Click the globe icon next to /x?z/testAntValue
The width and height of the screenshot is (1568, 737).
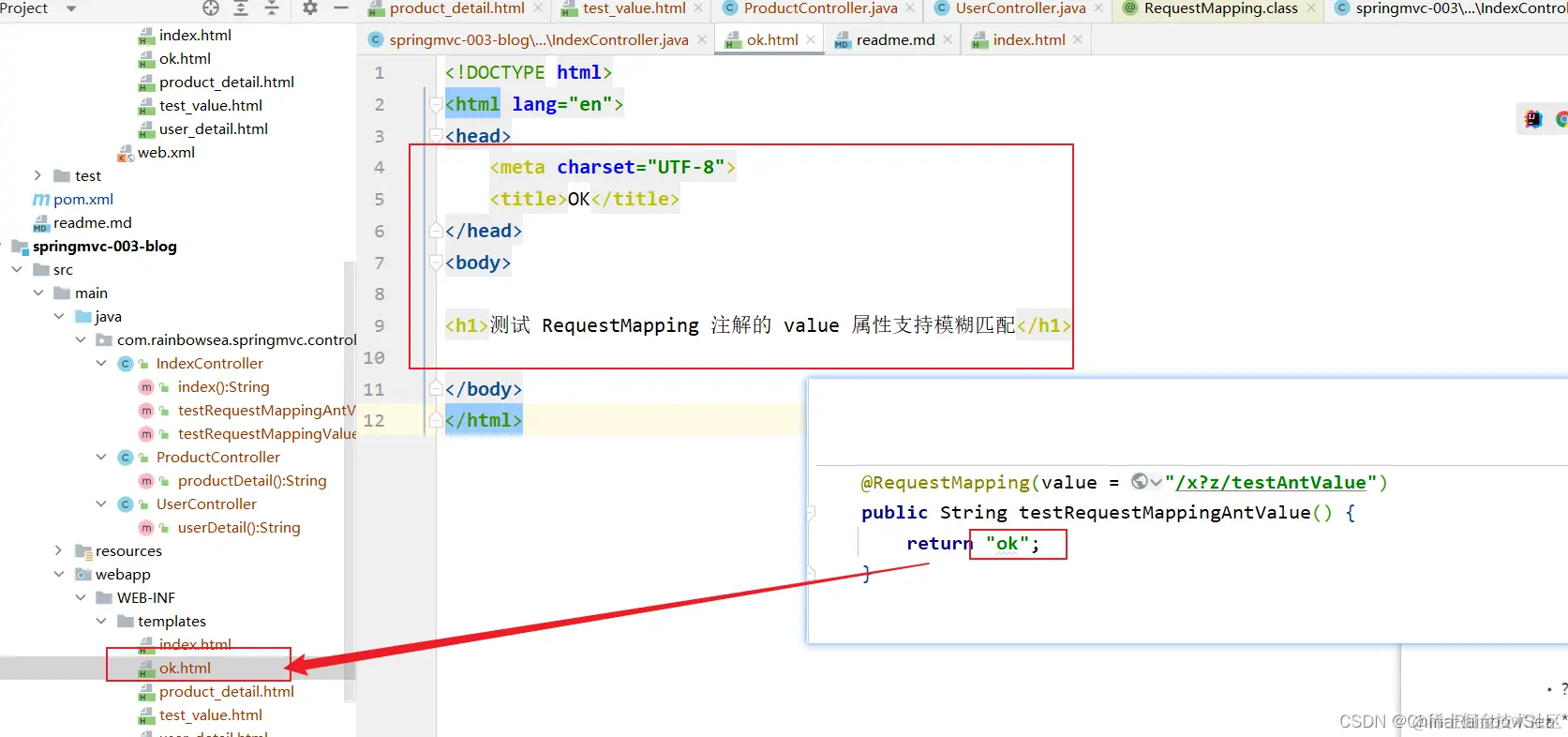point(1140,482)
